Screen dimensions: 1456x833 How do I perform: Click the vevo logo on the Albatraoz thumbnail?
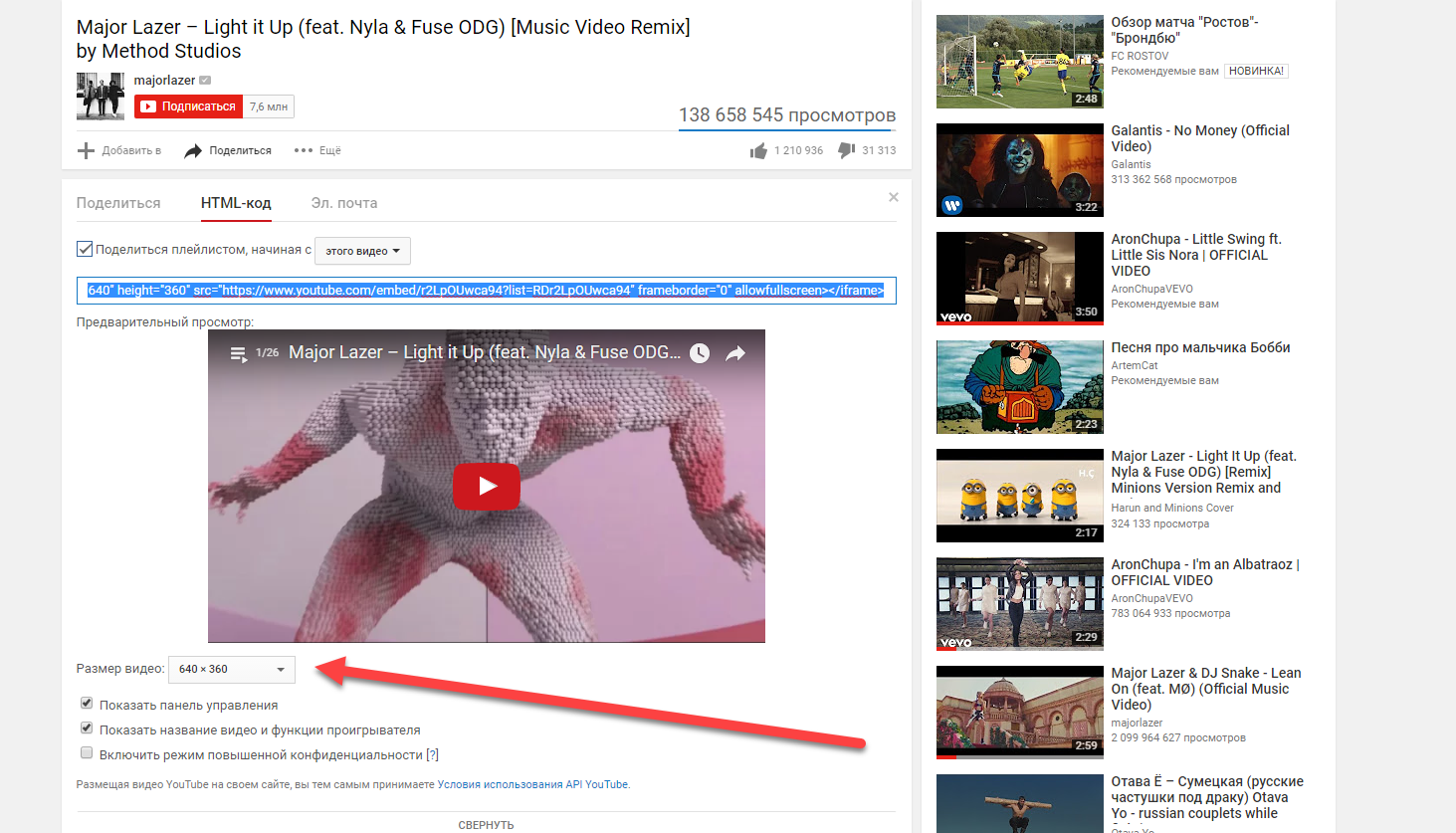coord(955,642)
